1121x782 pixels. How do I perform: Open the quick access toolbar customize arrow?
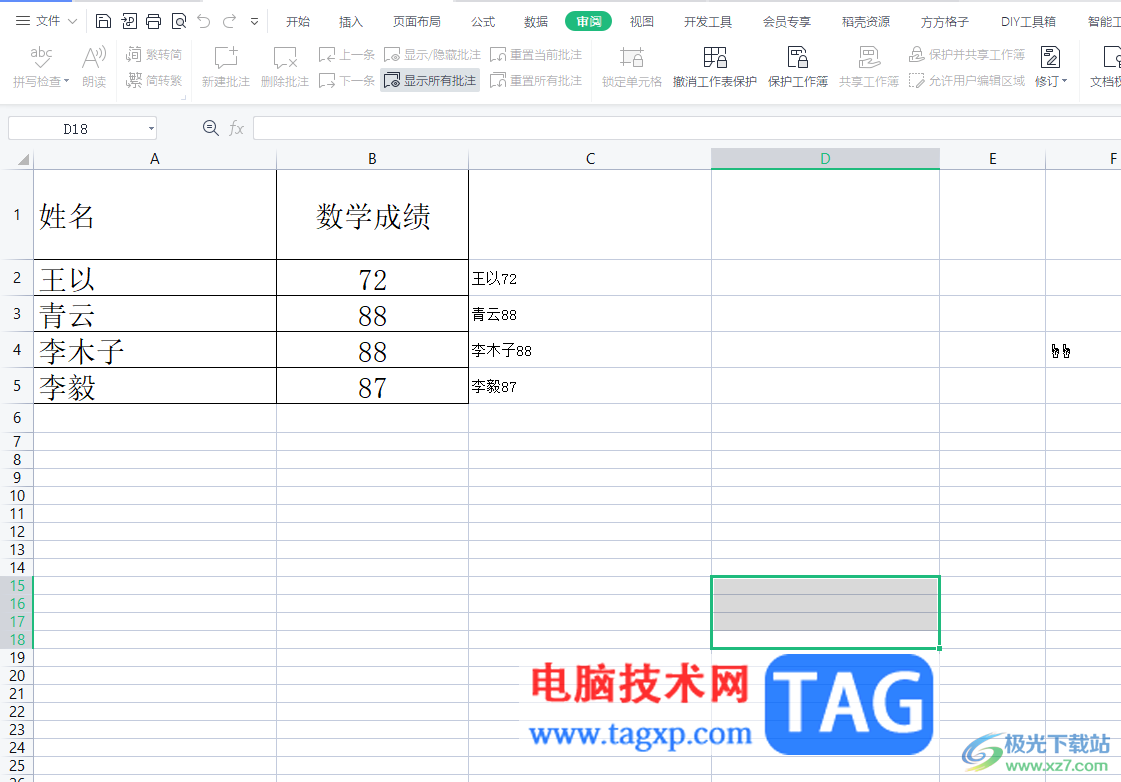click(x=255, y=21)
